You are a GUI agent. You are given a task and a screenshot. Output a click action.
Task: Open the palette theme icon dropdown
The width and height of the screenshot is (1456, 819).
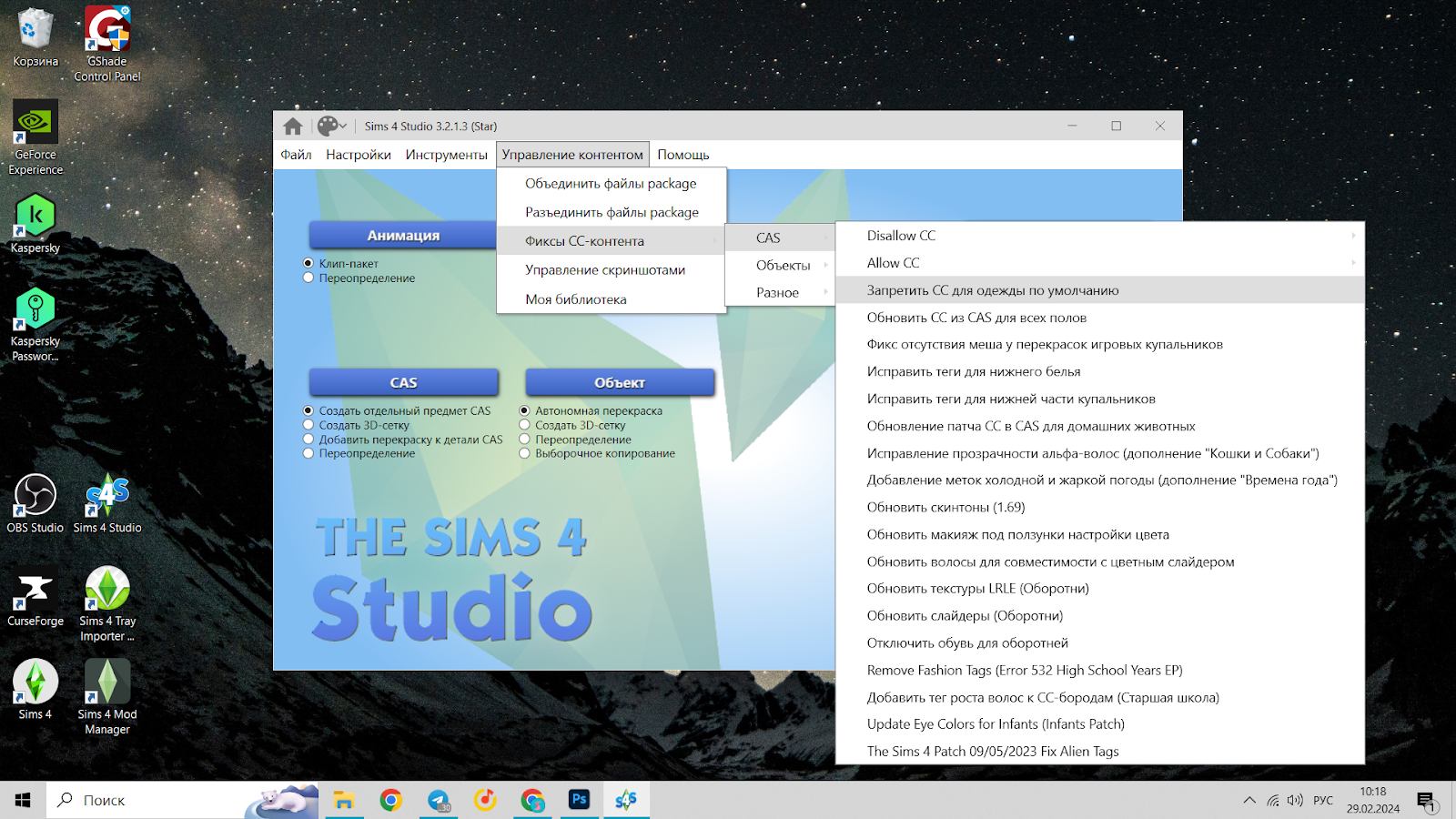(331, 126)
